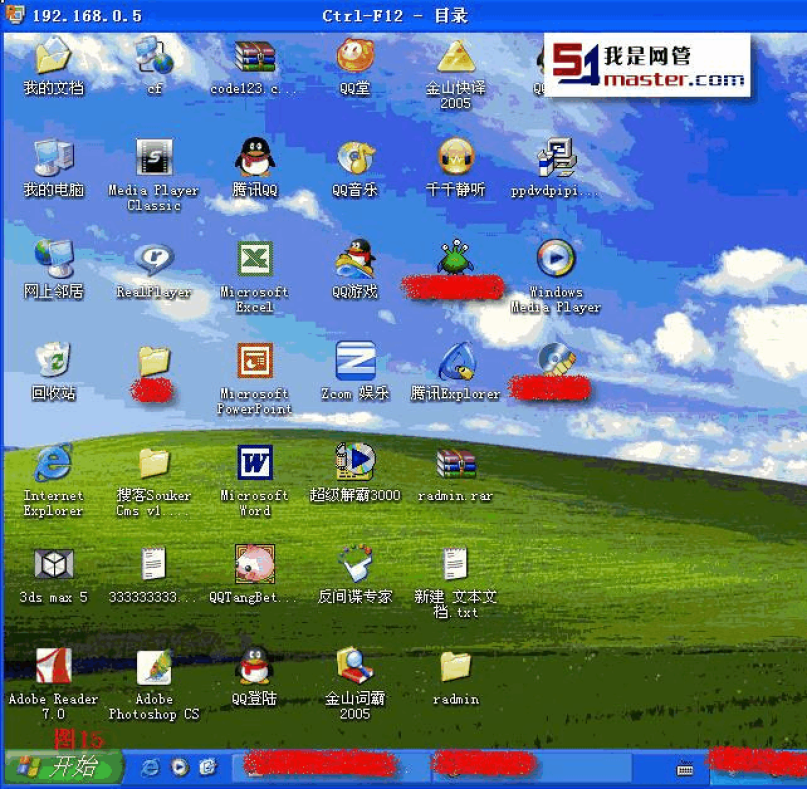Select the 新建 文本文档.txt file
This screenshot has height=789, width=807.
pyautogui.click(x=455, y=566)
